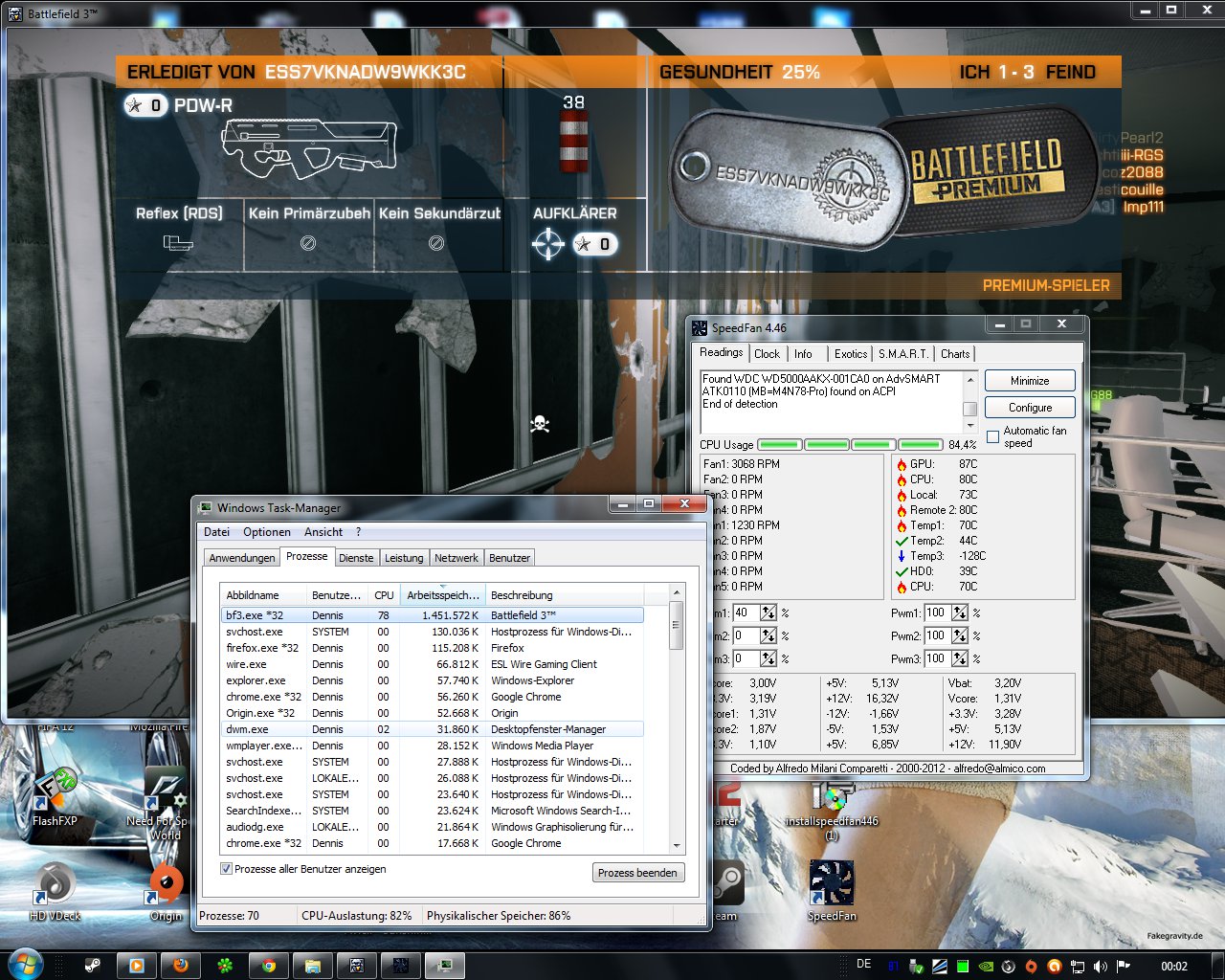
Task: Click the Pwm1 value field showing 100
Action: (x=937, y=612)
